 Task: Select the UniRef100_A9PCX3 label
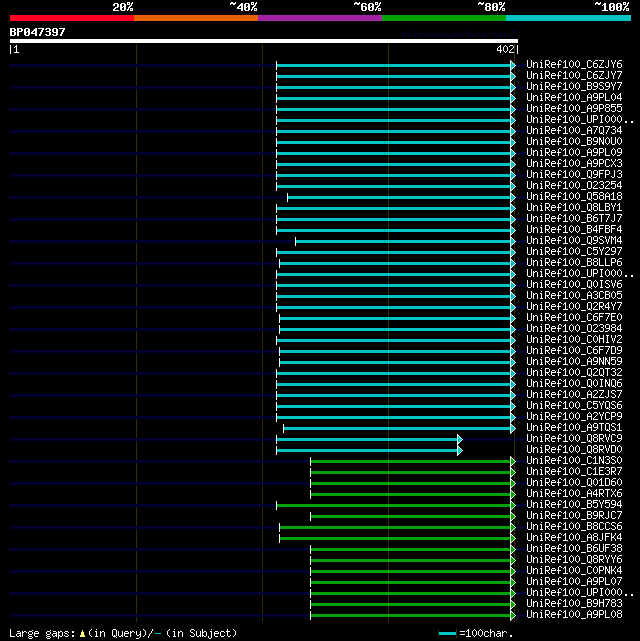[x=574, y=164]
